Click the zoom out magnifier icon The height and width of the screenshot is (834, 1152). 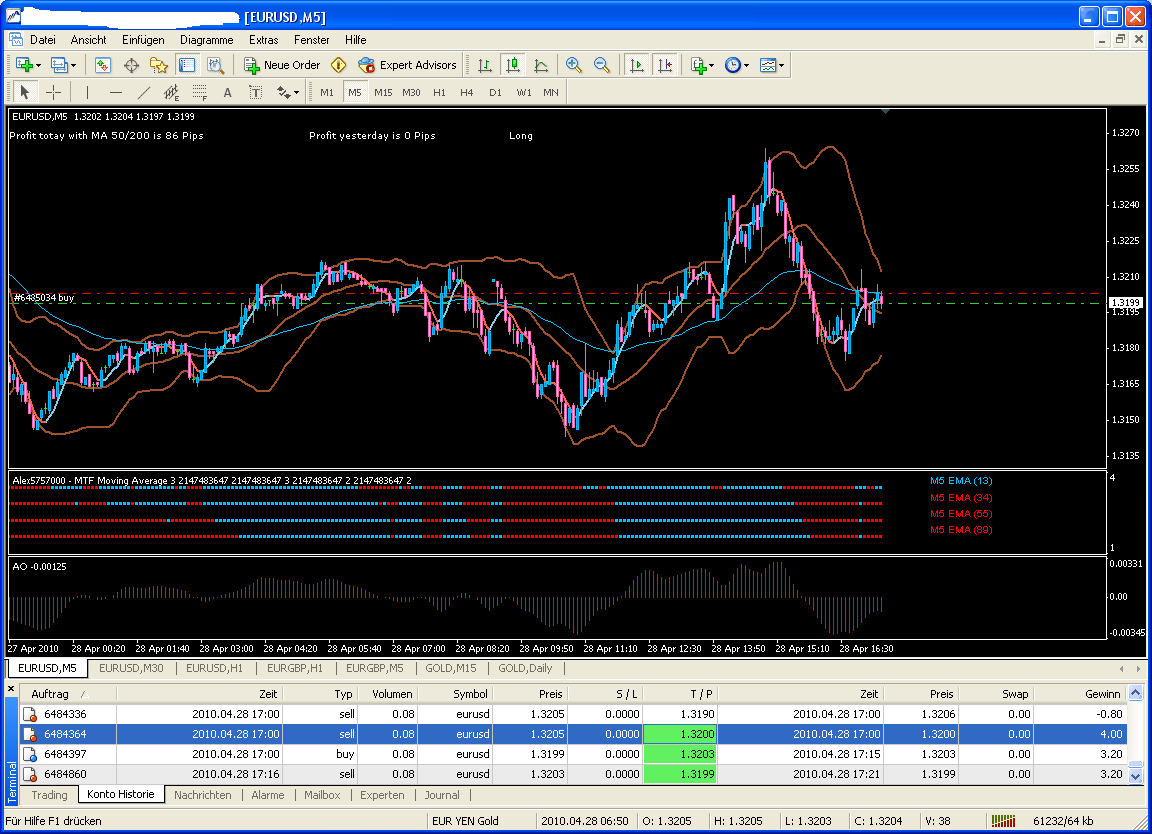602,65
